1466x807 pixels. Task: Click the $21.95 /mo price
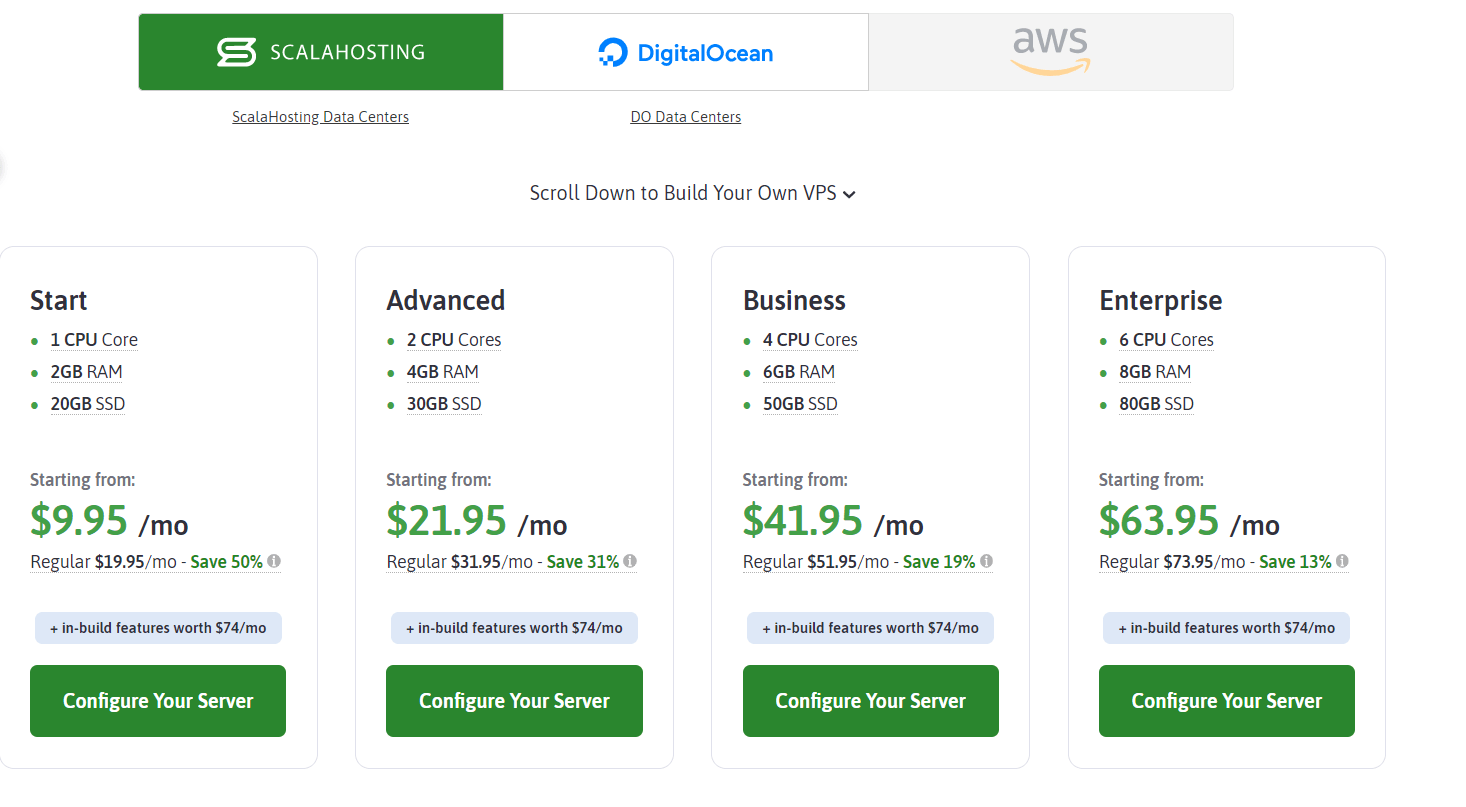[477, 520]
